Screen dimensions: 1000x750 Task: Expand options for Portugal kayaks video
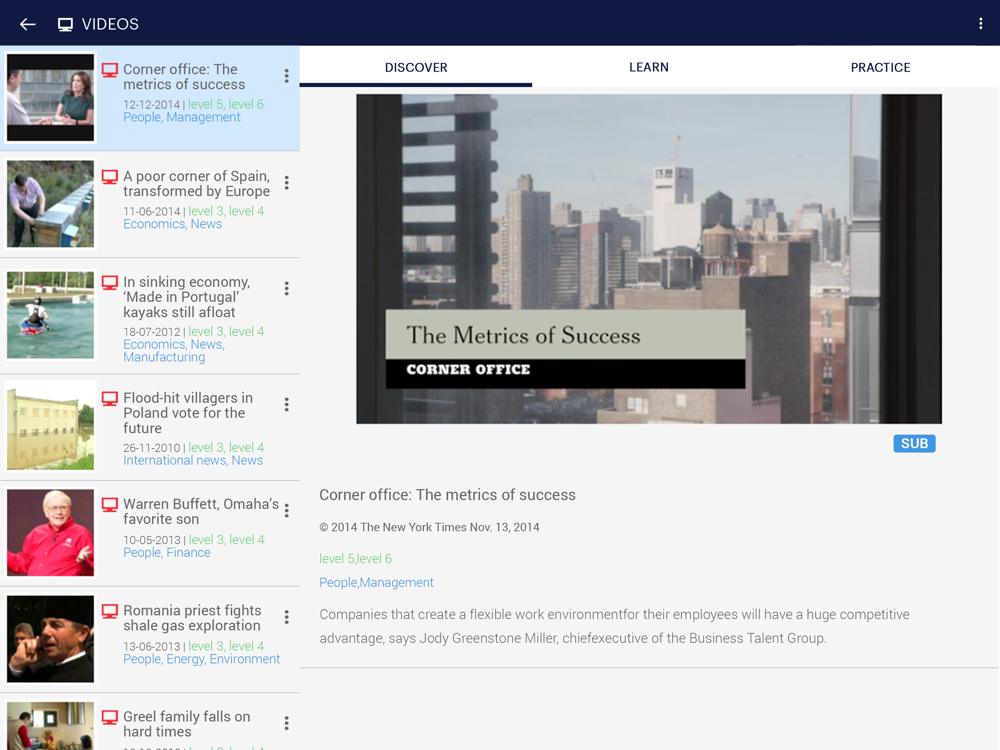(286, 289)
